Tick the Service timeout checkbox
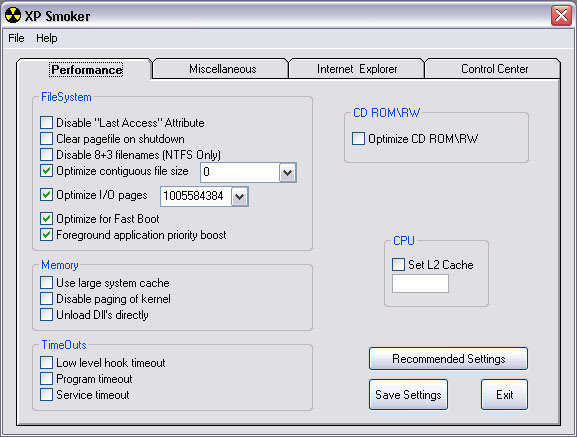The height and width of the screenshot is (437, 577). (x=46, y=395)
